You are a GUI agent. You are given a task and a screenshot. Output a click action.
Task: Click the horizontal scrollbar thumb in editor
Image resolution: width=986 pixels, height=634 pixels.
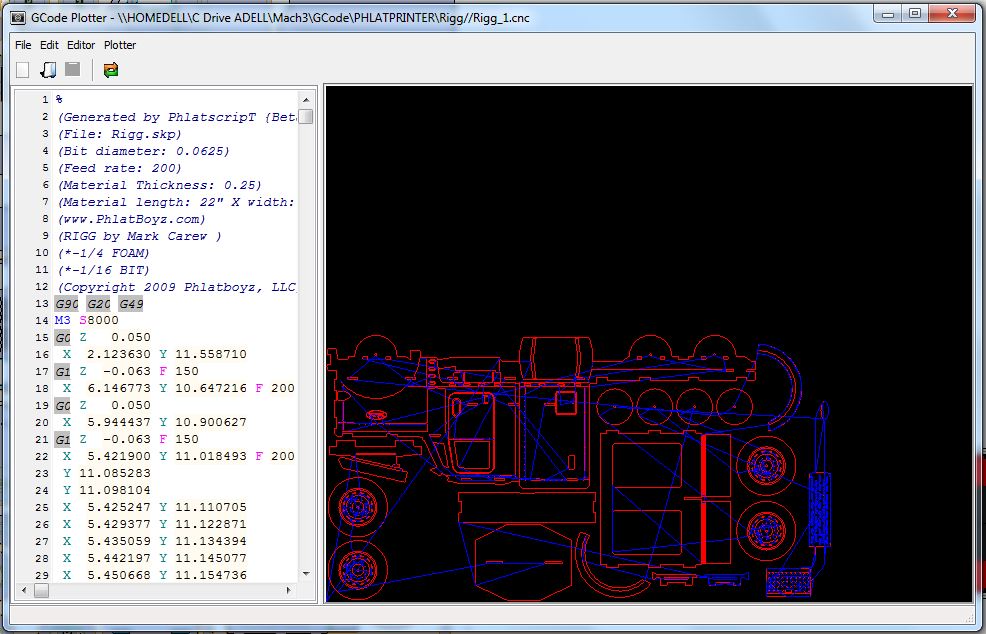[x=41, y=591]
